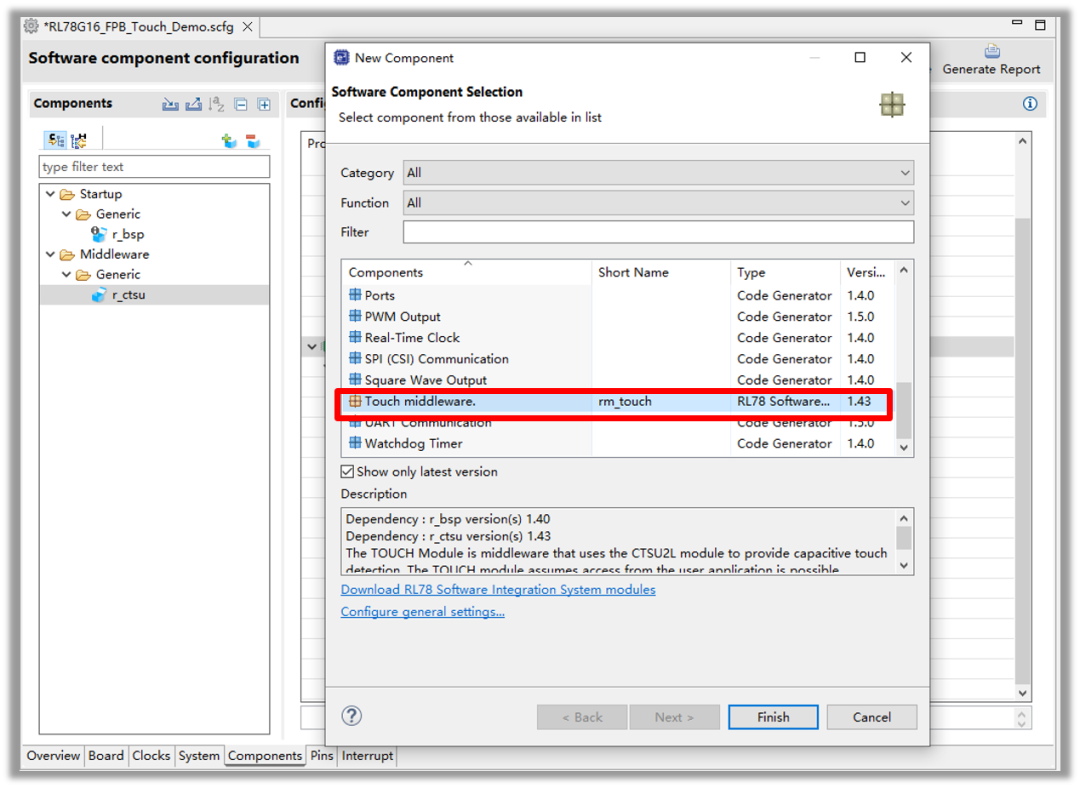Switch to hardware view in Components
This screenshot has width=1080, height=788.
coord(79,141)
